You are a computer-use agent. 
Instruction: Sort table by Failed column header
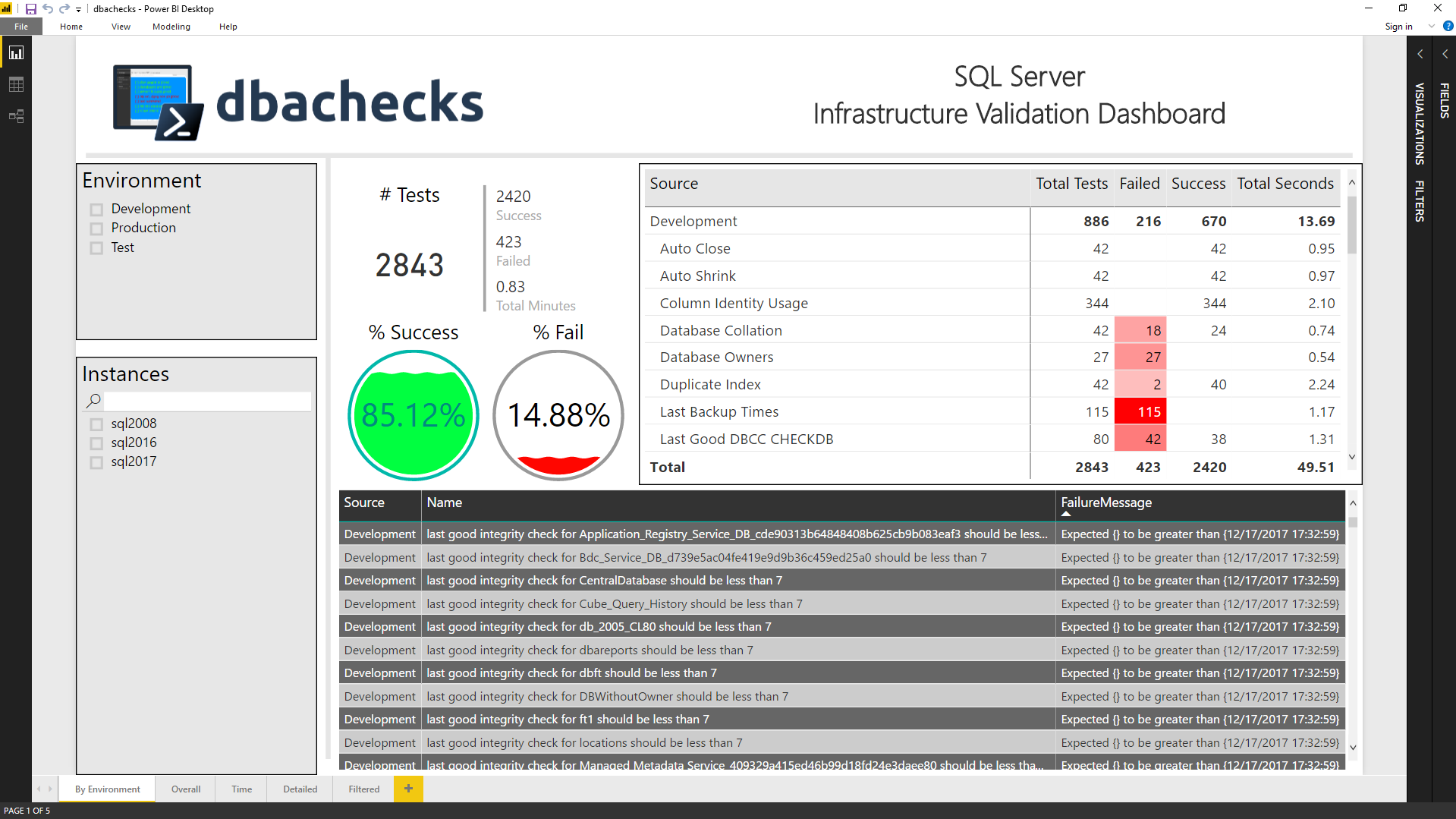[x=1139, y=184]
